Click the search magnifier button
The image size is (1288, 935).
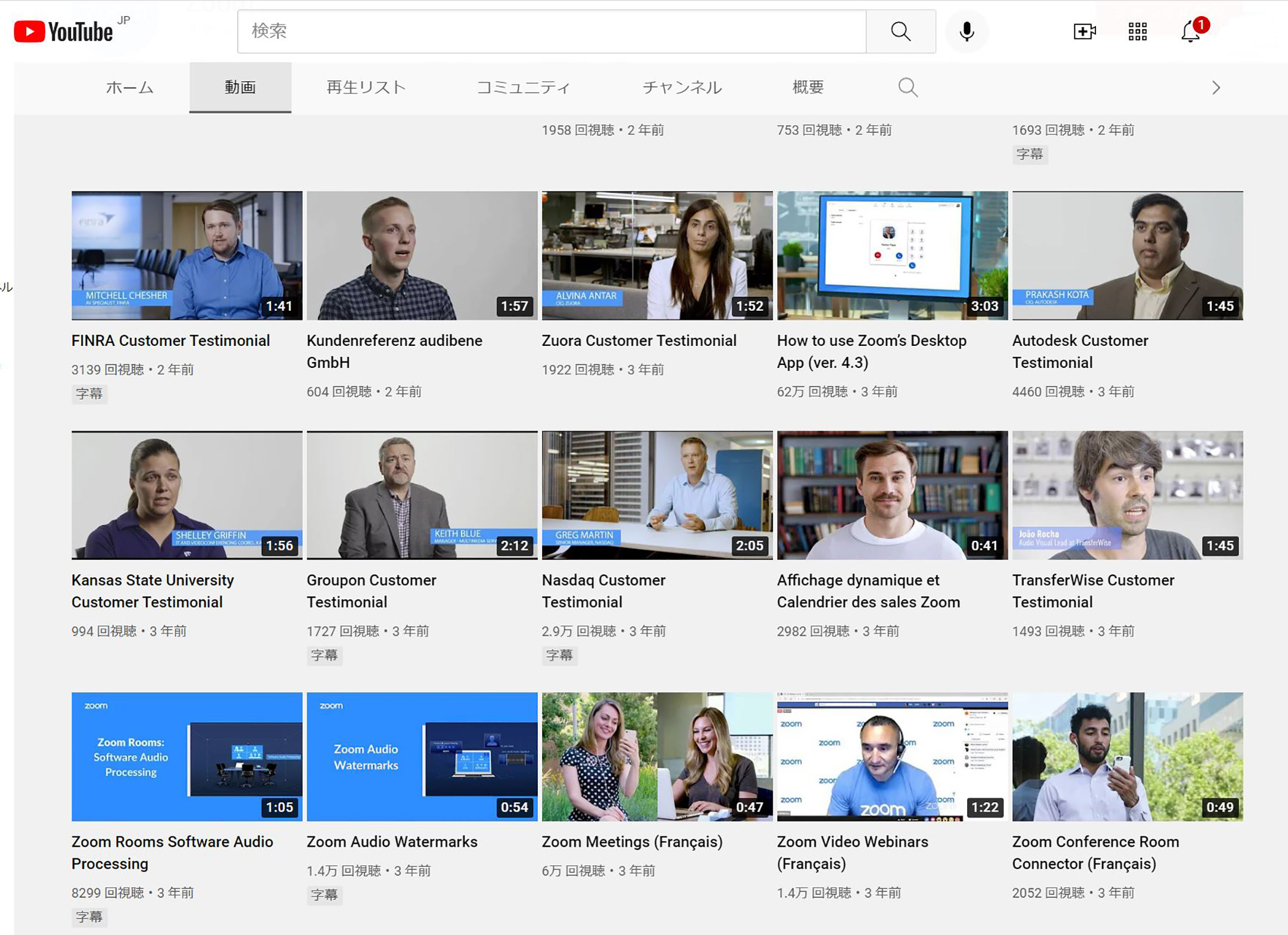[900, 32]
